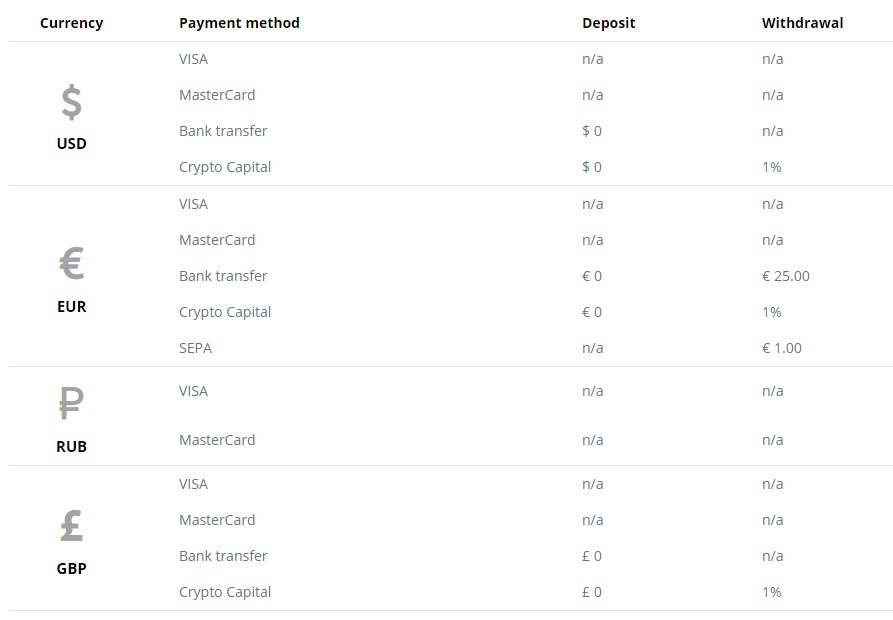Select Bank transfer under GBP
Screen dimensions: 893x620
tap(223, 556)
